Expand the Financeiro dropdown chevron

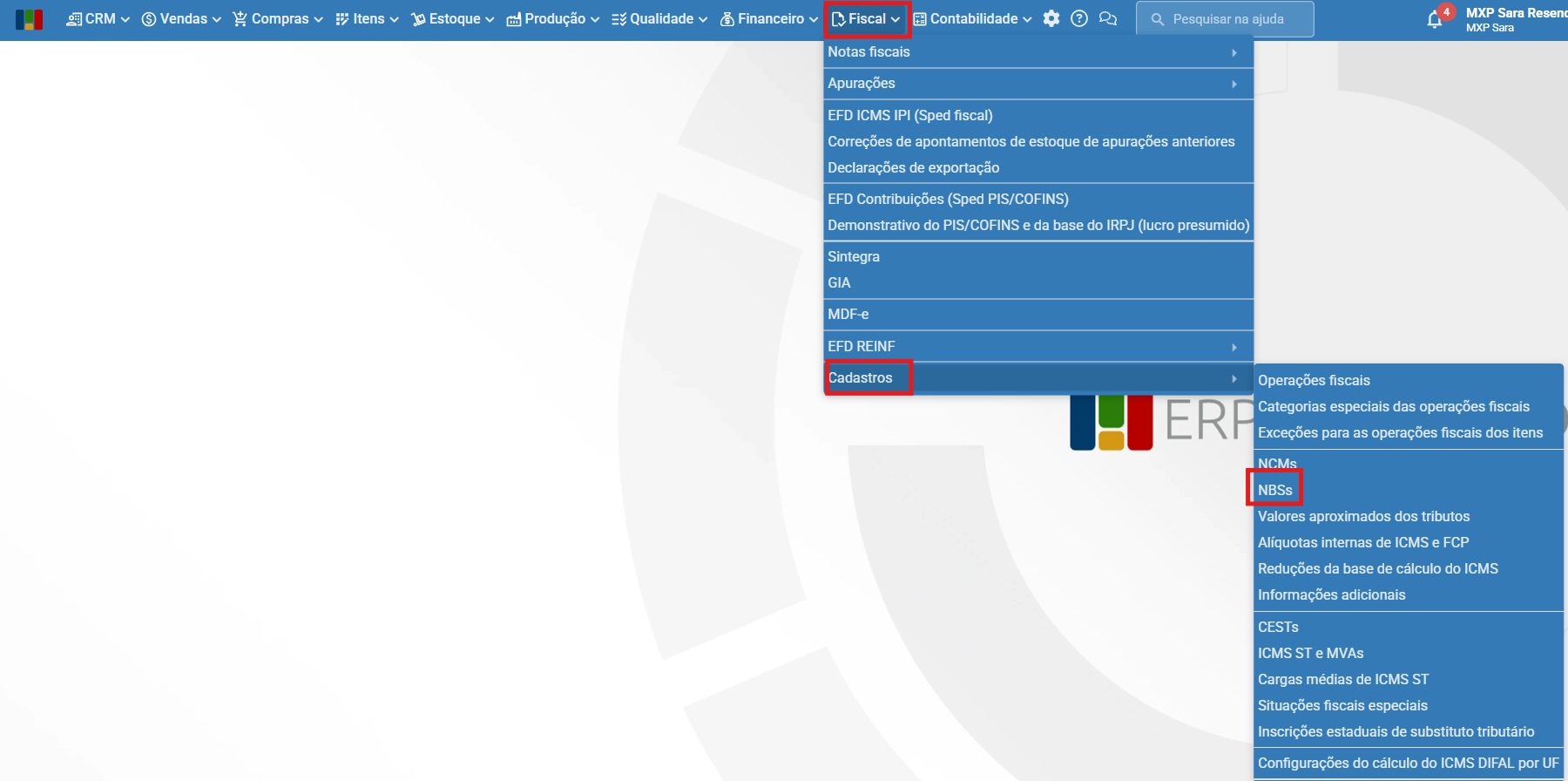click(814, 19)
